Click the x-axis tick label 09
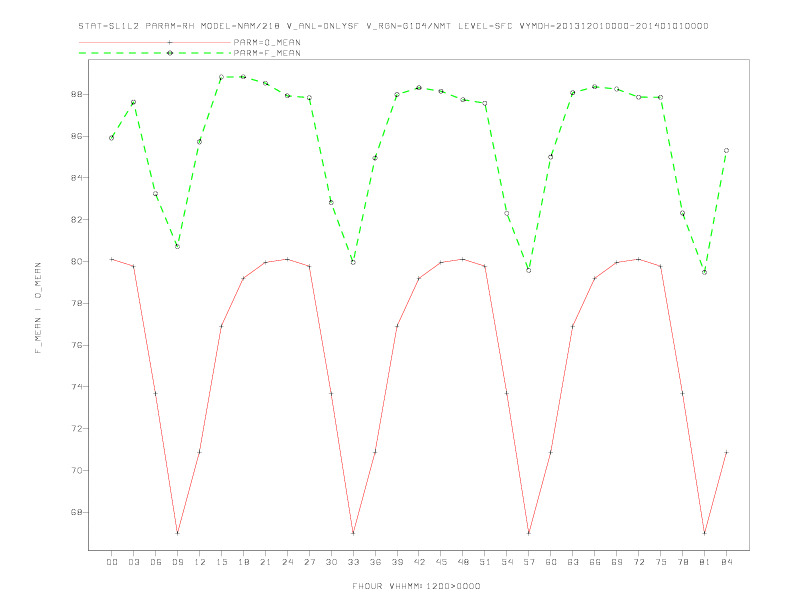This screenshot has height=612, width=792. point(177,562)
